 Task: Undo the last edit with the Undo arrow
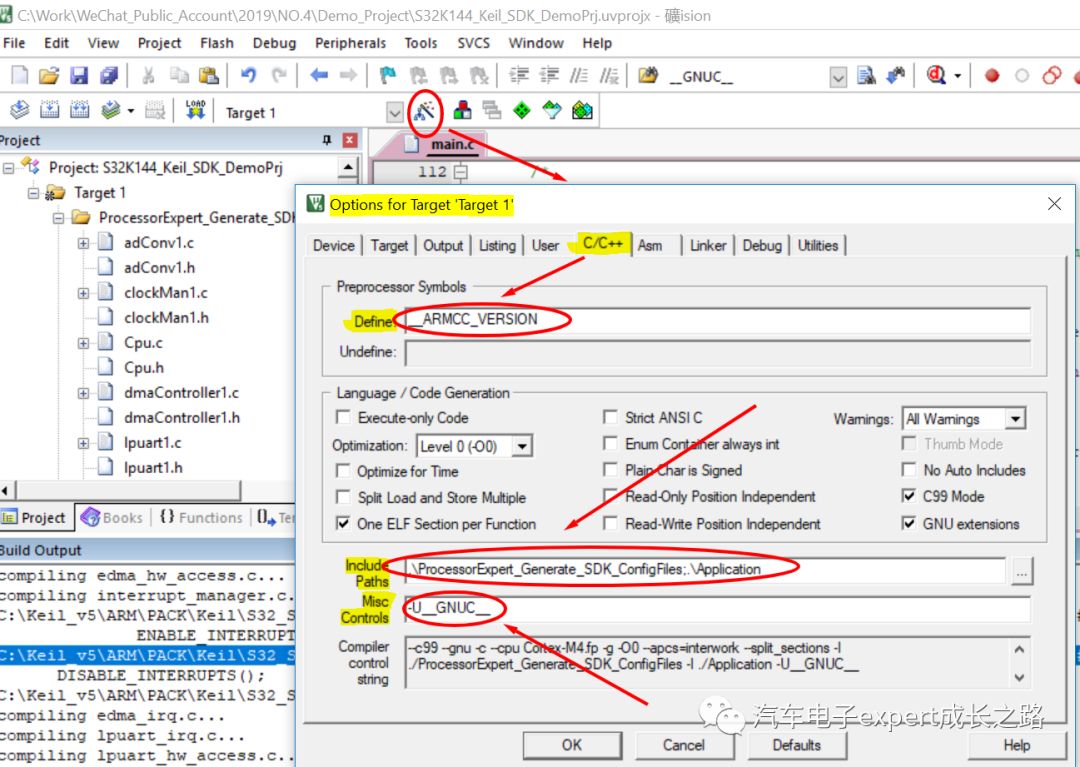[x=249, y=75]
